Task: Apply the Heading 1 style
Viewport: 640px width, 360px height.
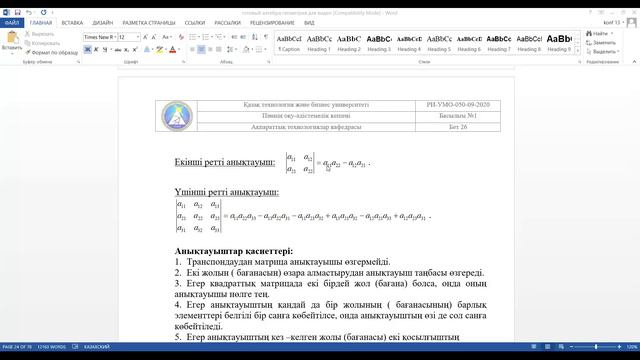Action: [x=319, y=43]
